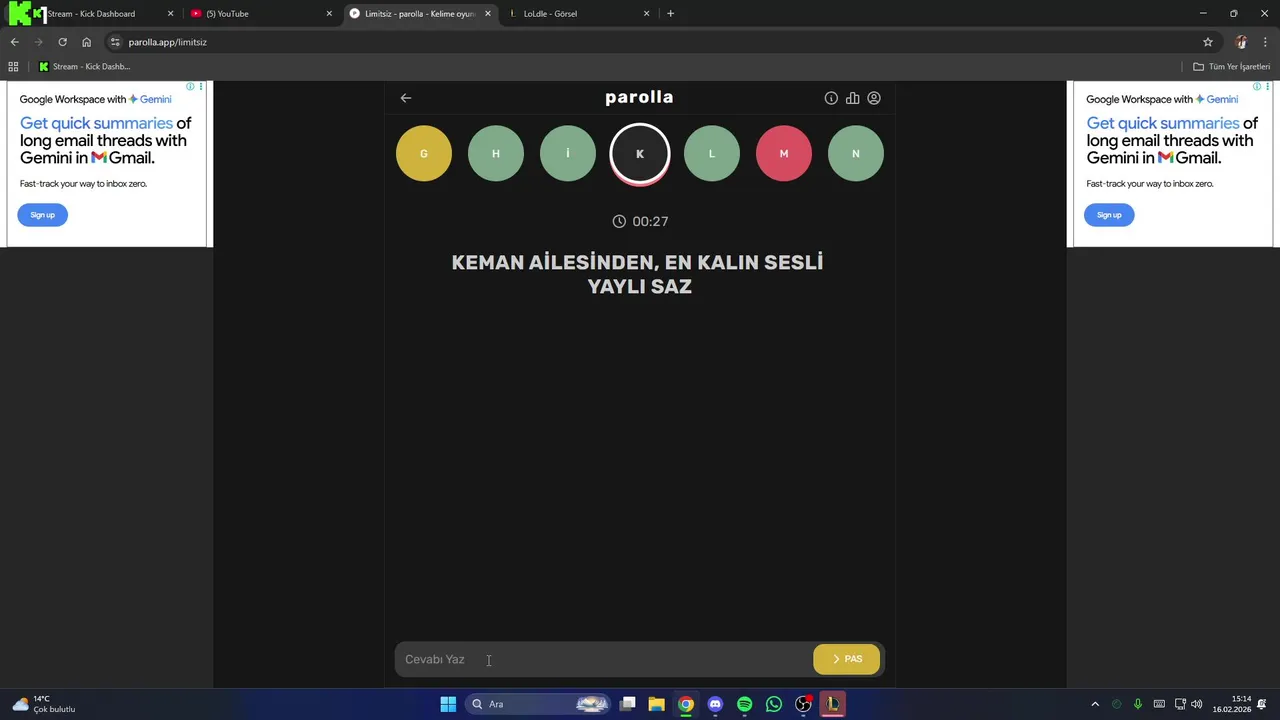Open File Explorer from the taskbar

[x=657, y=704]
